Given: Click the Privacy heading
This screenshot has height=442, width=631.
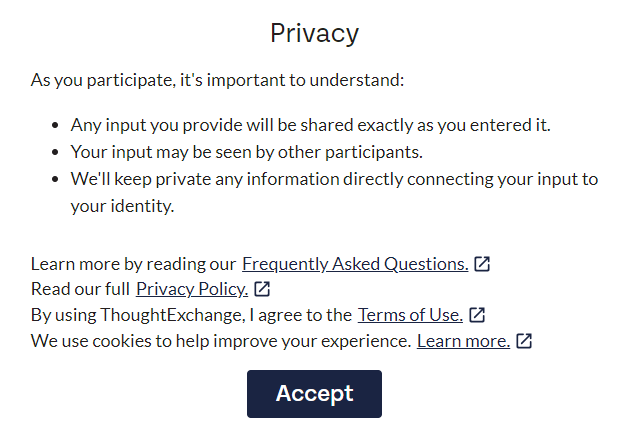Looking at the screenshot, I should tap(314, 33).
